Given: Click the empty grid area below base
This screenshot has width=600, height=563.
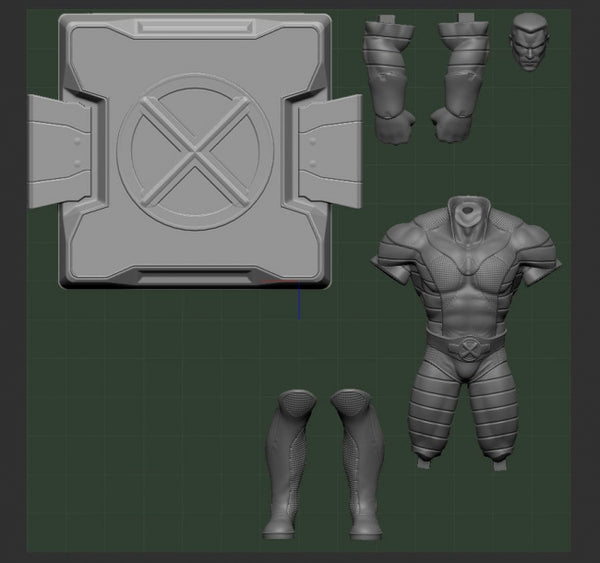Looking at the screenshot, I should [x=150, y=400].
